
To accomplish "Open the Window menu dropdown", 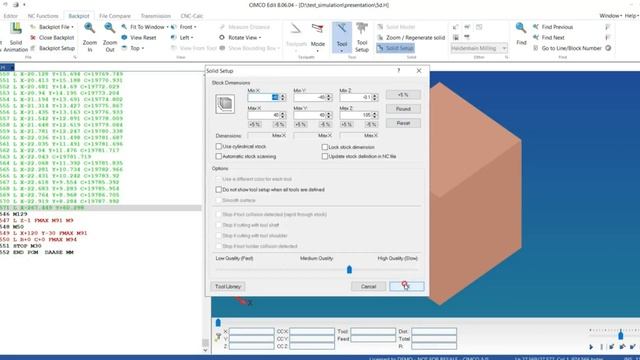I will point(611,16).
